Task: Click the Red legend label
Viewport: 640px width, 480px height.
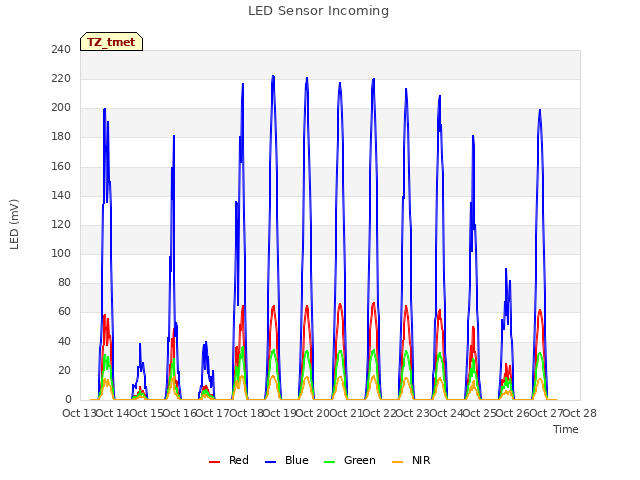Action: tap(239, 460)
